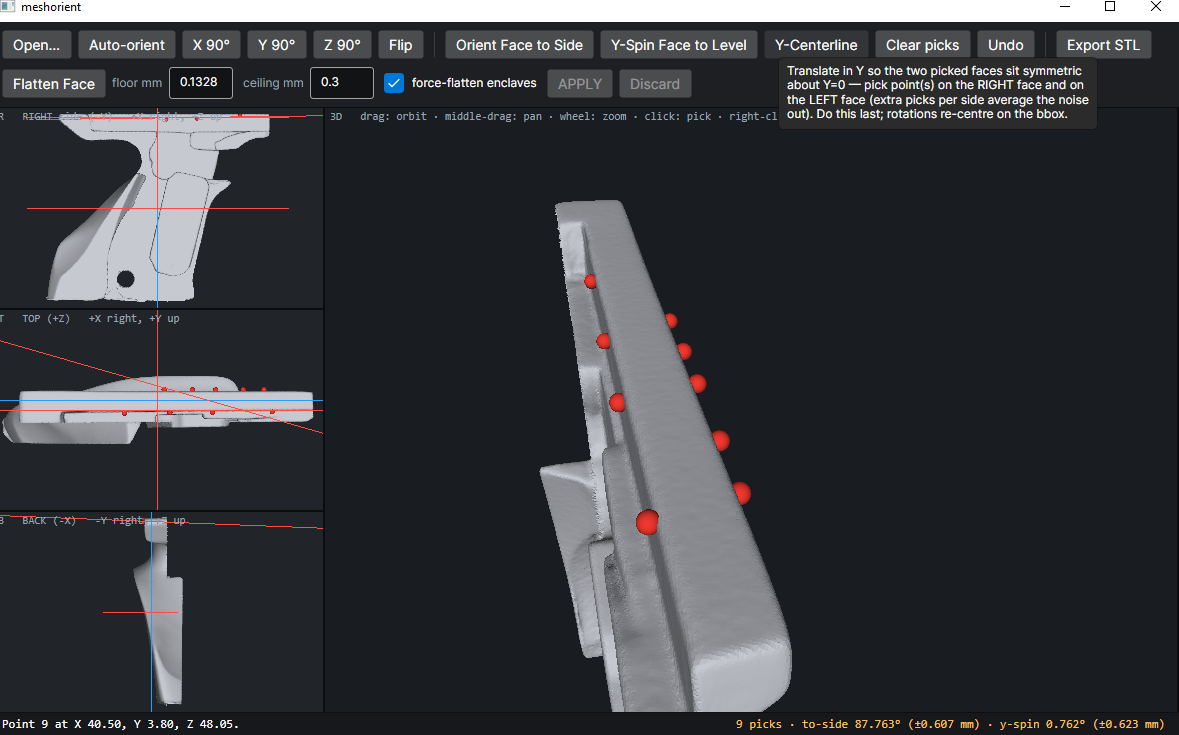1179x735 pixels.
Task: Click the y-spin 0.762° status readout
Action: [1081, 724]
